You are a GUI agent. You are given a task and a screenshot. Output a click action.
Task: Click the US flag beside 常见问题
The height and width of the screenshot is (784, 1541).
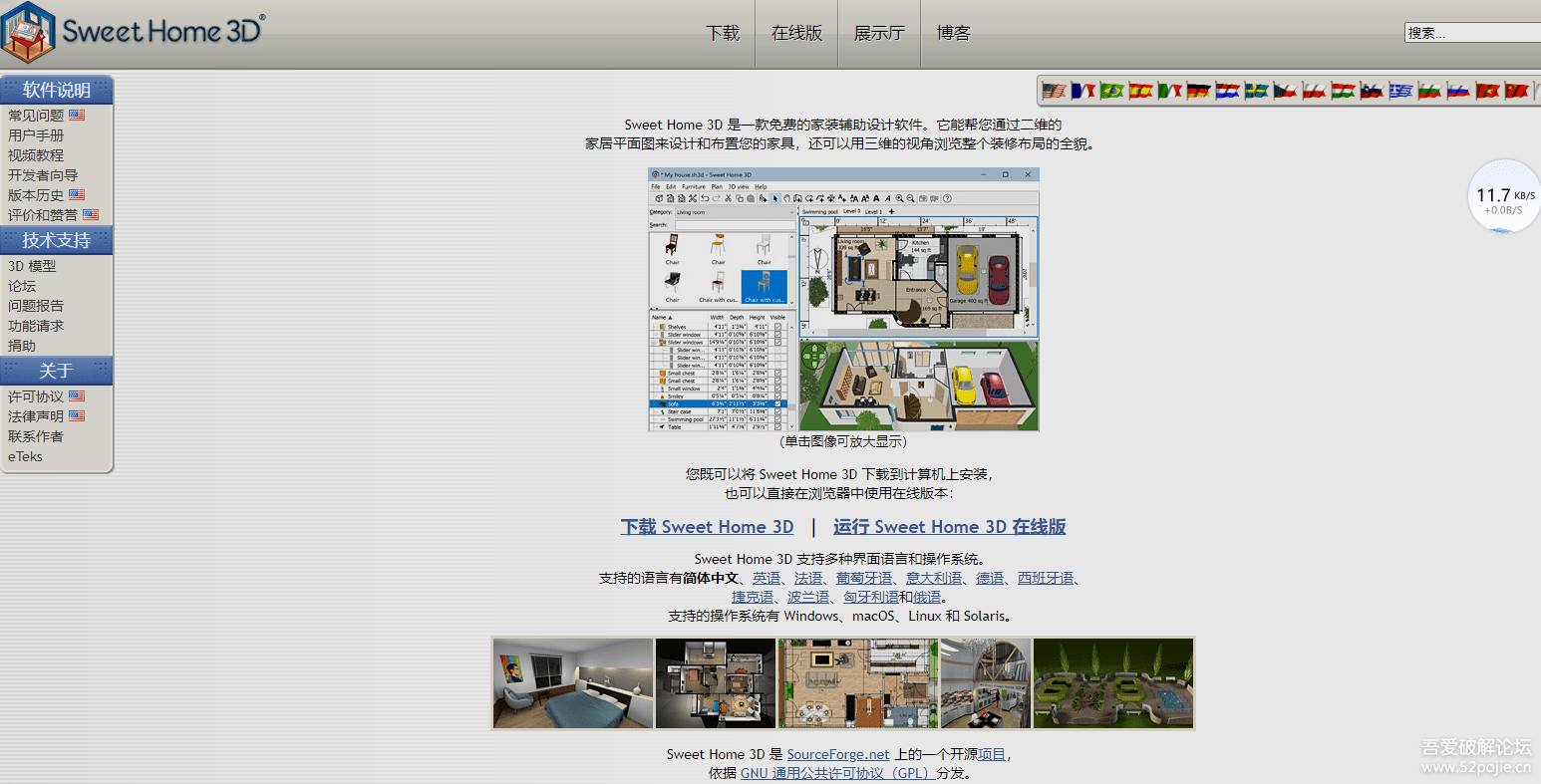point(77,116)
